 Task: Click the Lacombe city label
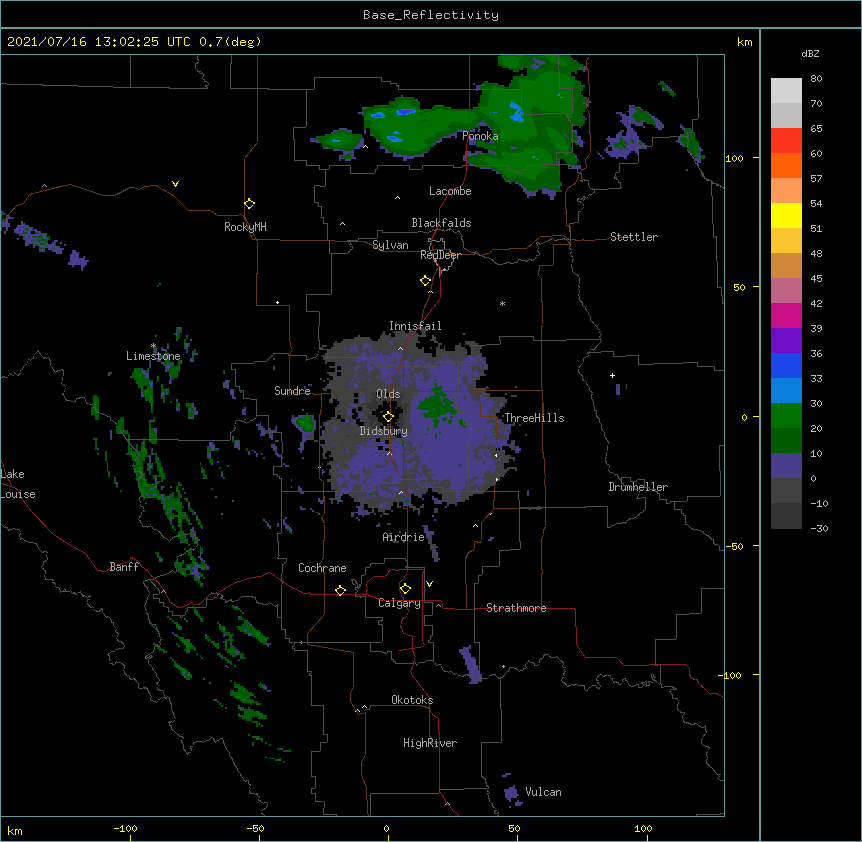coord(450,191)
